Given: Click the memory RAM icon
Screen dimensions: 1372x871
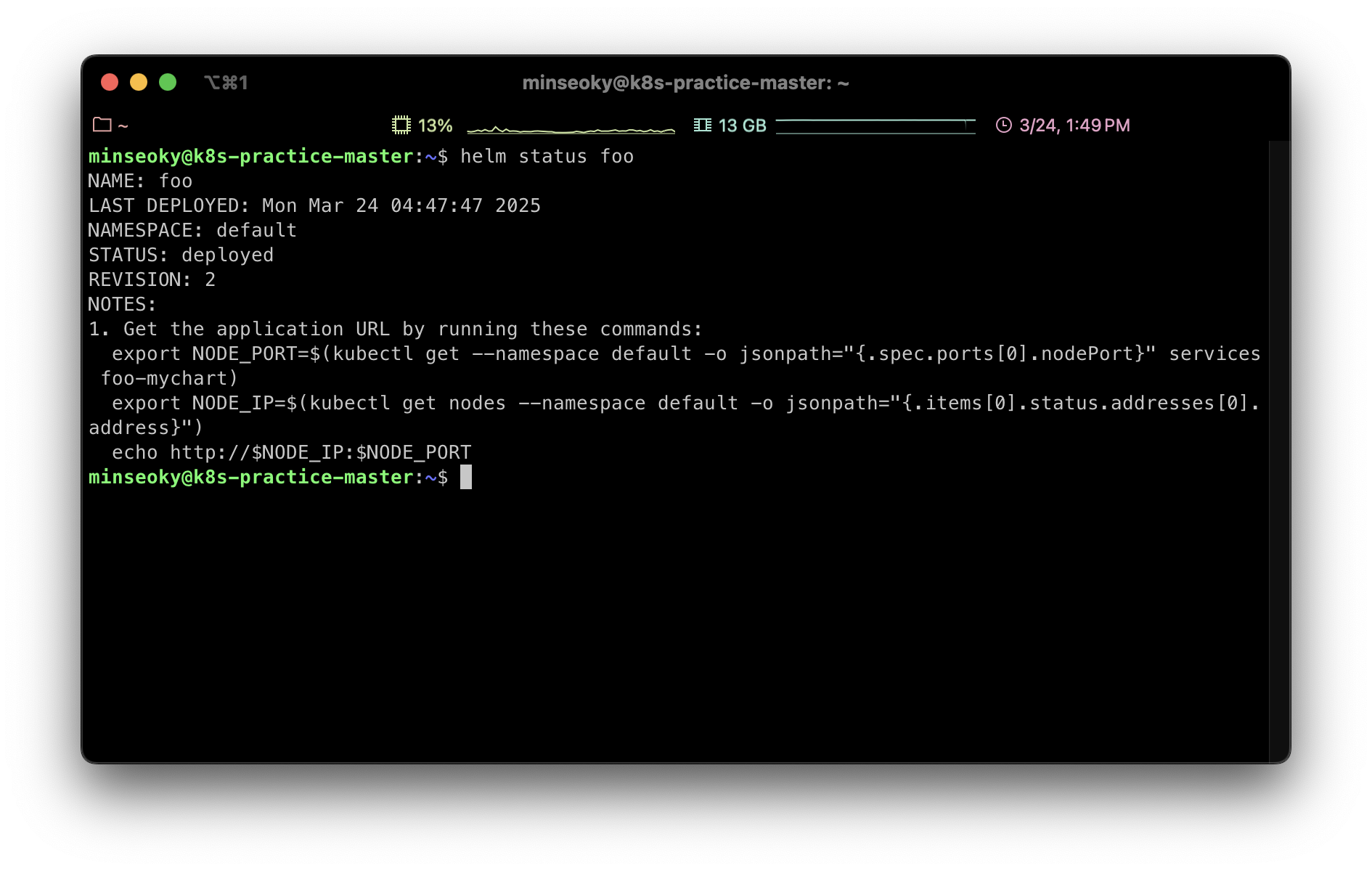Looking at the screenshot, I should (702, 125).
